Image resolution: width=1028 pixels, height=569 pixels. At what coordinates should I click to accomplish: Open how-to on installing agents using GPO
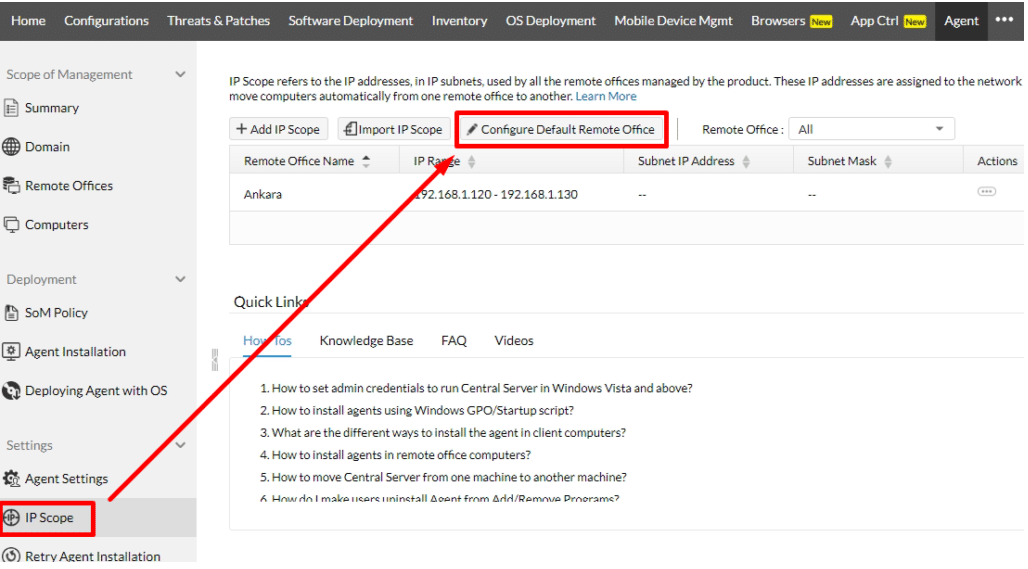click(x=423, y=410)
